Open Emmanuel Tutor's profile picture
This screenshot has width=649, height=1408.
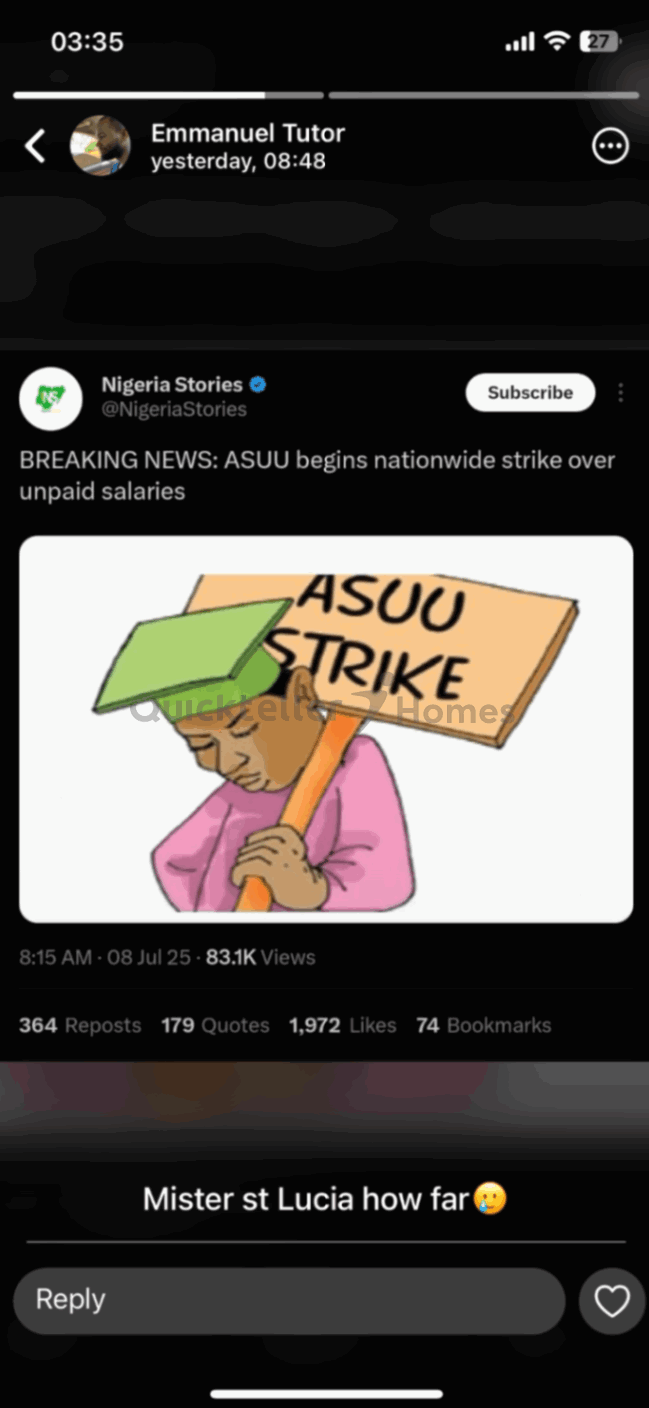click(100, 146)
